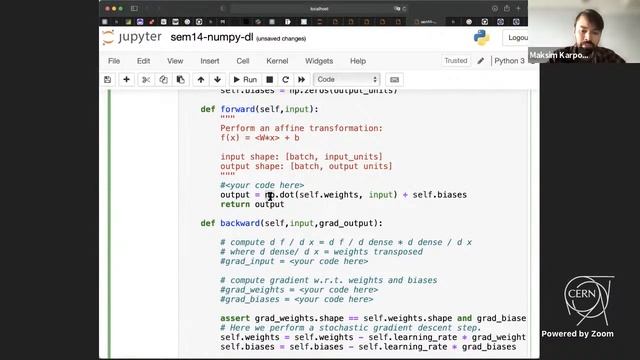Click the '#grad_weights = <your code here>' comment

click(299, 290)
